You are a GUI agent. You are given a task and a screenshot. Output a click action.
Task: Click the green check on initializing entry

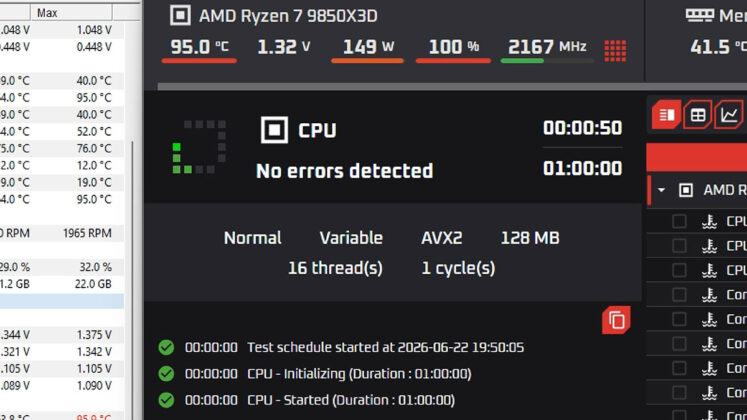coord(166,374)
